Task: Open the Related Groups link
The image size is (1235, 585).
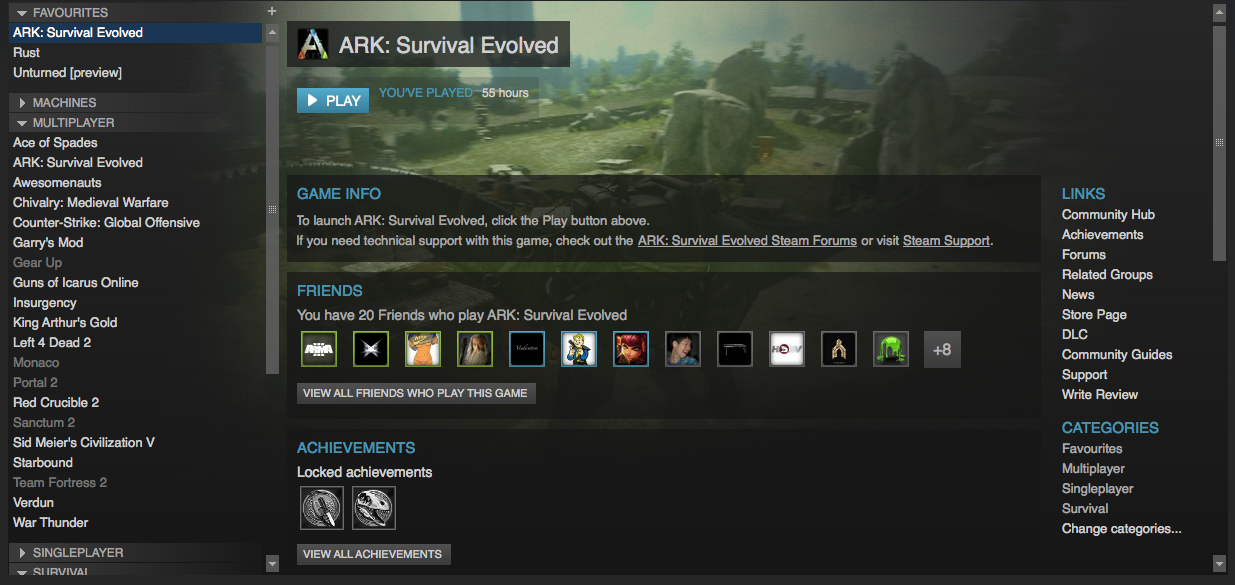Action: tap(1107, 275)
